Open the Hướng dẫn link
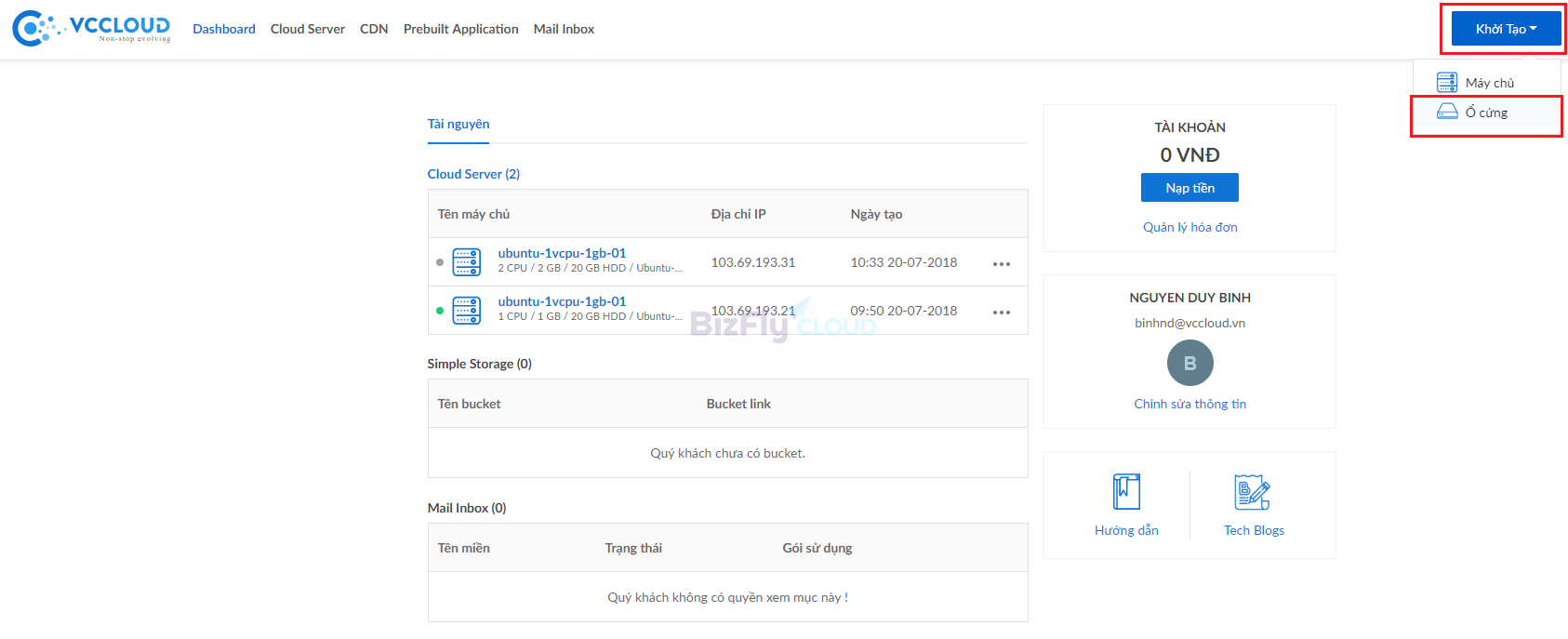 point(1126,530)
